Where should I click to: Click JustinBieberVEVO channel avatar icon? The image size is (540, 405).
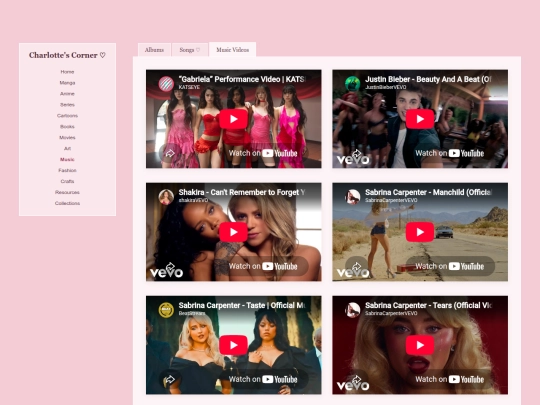(353, 84)
